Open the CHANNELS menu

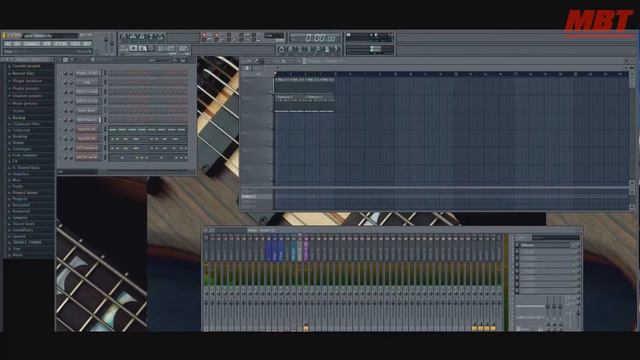click(x=31, y=44)
